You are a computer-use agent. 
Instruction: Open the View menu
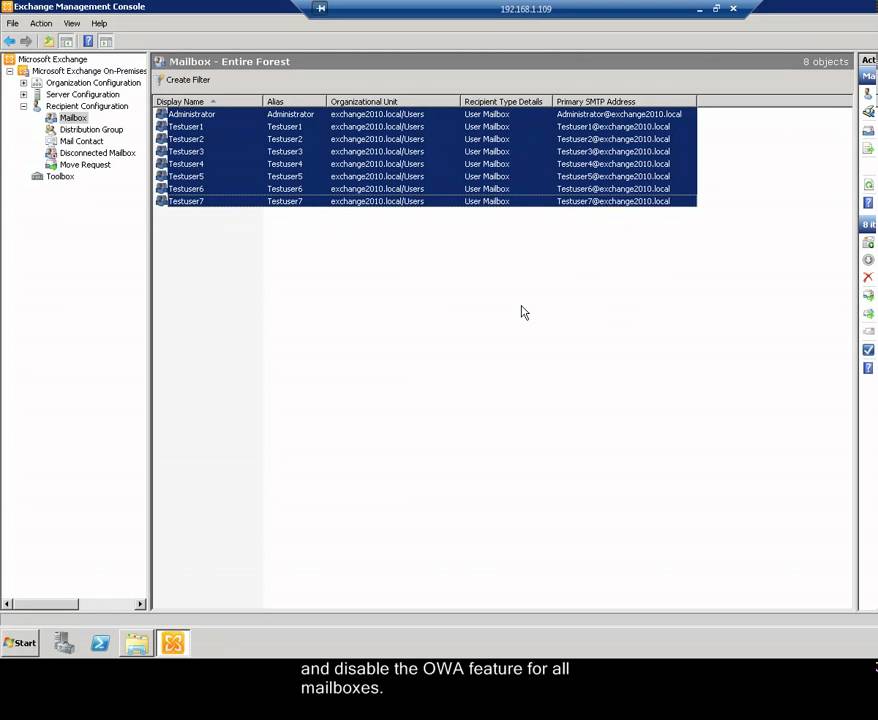(72, 24)
